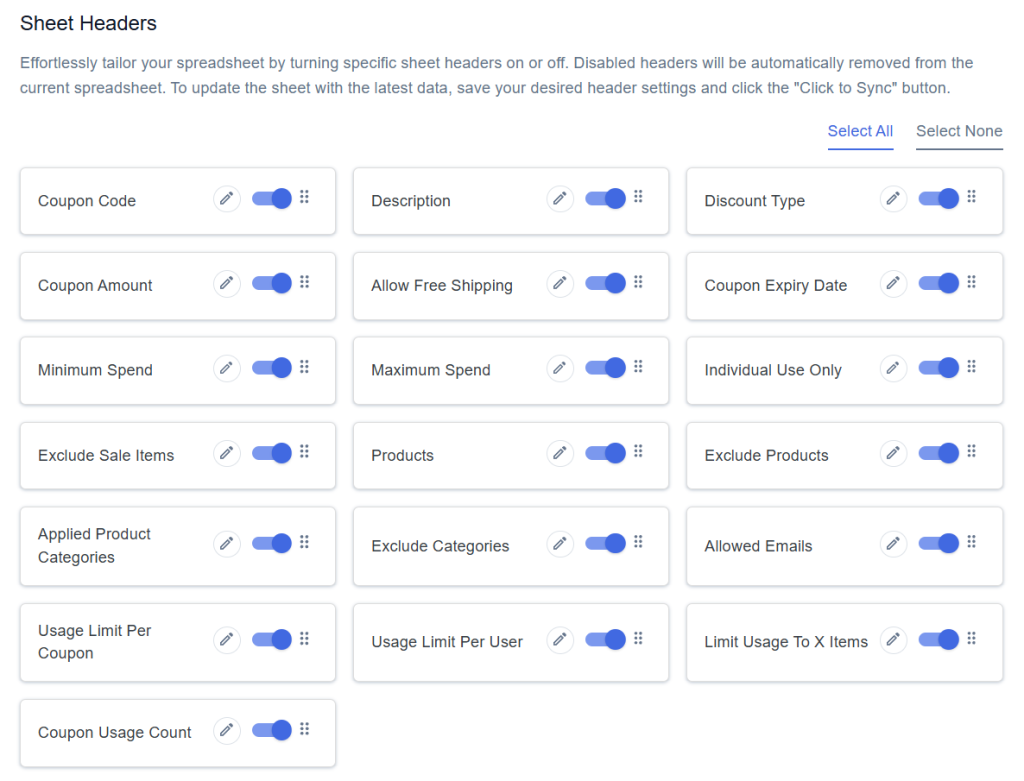Viewport: 1024px width, 781px height.
Task: Edit Coupon Usage Count header
Action: click(227, 730)
